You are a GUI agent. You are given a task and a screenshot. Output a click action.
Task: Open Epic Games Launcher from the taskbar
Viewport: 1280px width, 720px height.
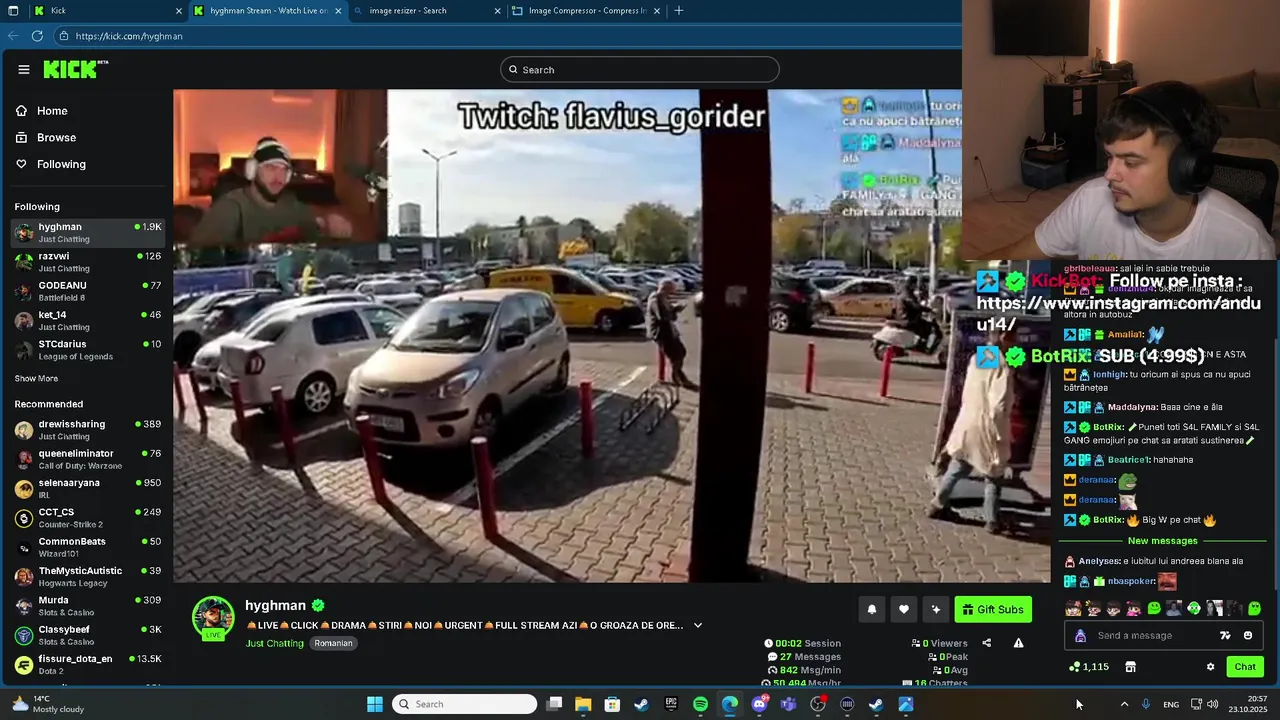tap(671, 704)
